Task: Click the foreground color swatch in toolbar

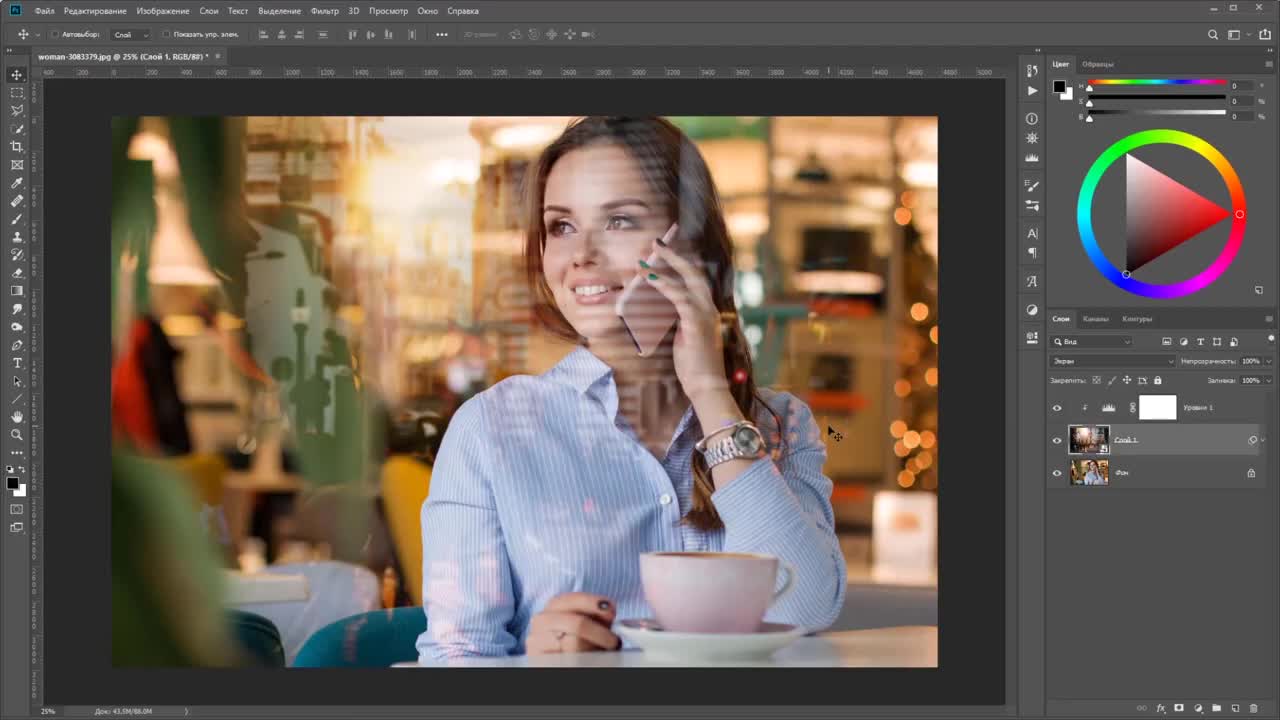Action: coord(12,483)
